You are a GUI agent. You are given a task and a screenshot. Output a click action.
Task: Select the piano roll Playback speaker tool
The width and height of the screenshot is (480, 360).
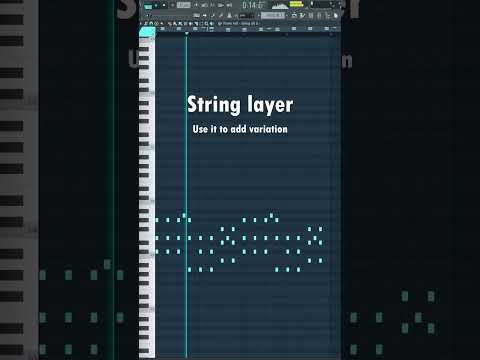(x=212, y=24)
